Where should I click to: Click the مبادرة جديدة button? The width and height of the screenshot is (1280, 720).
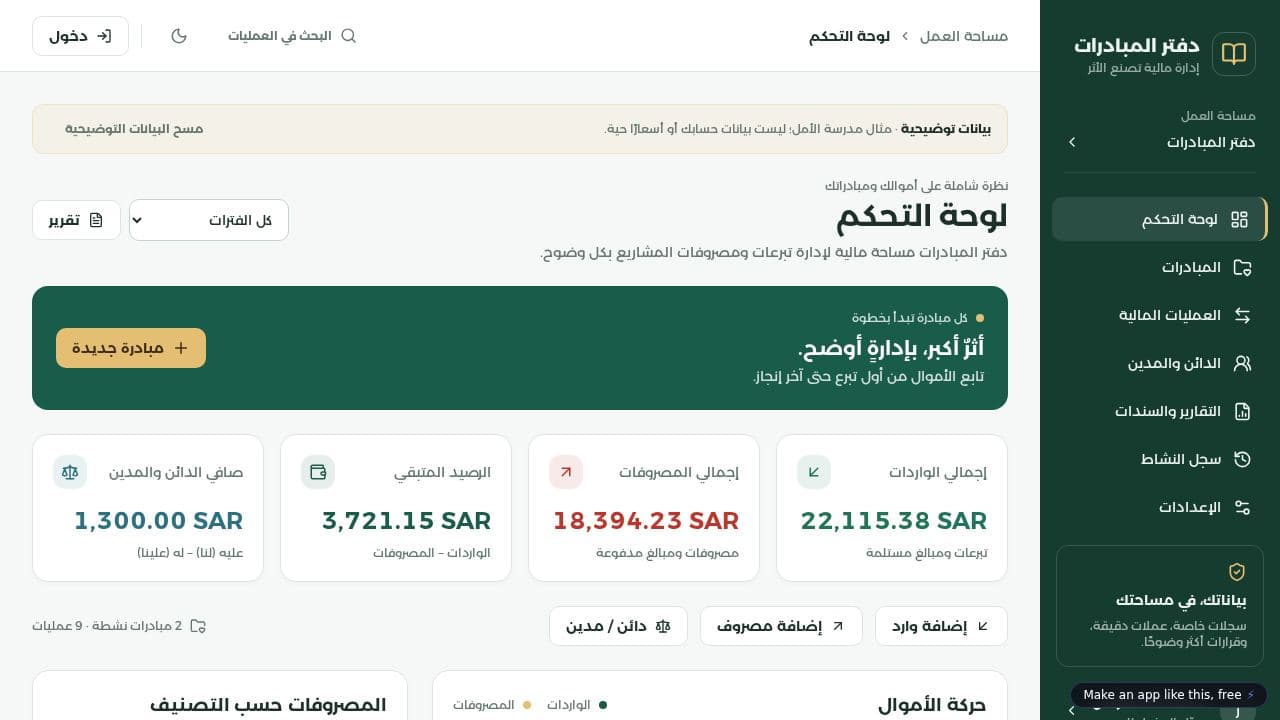click(x=131, y=348)
